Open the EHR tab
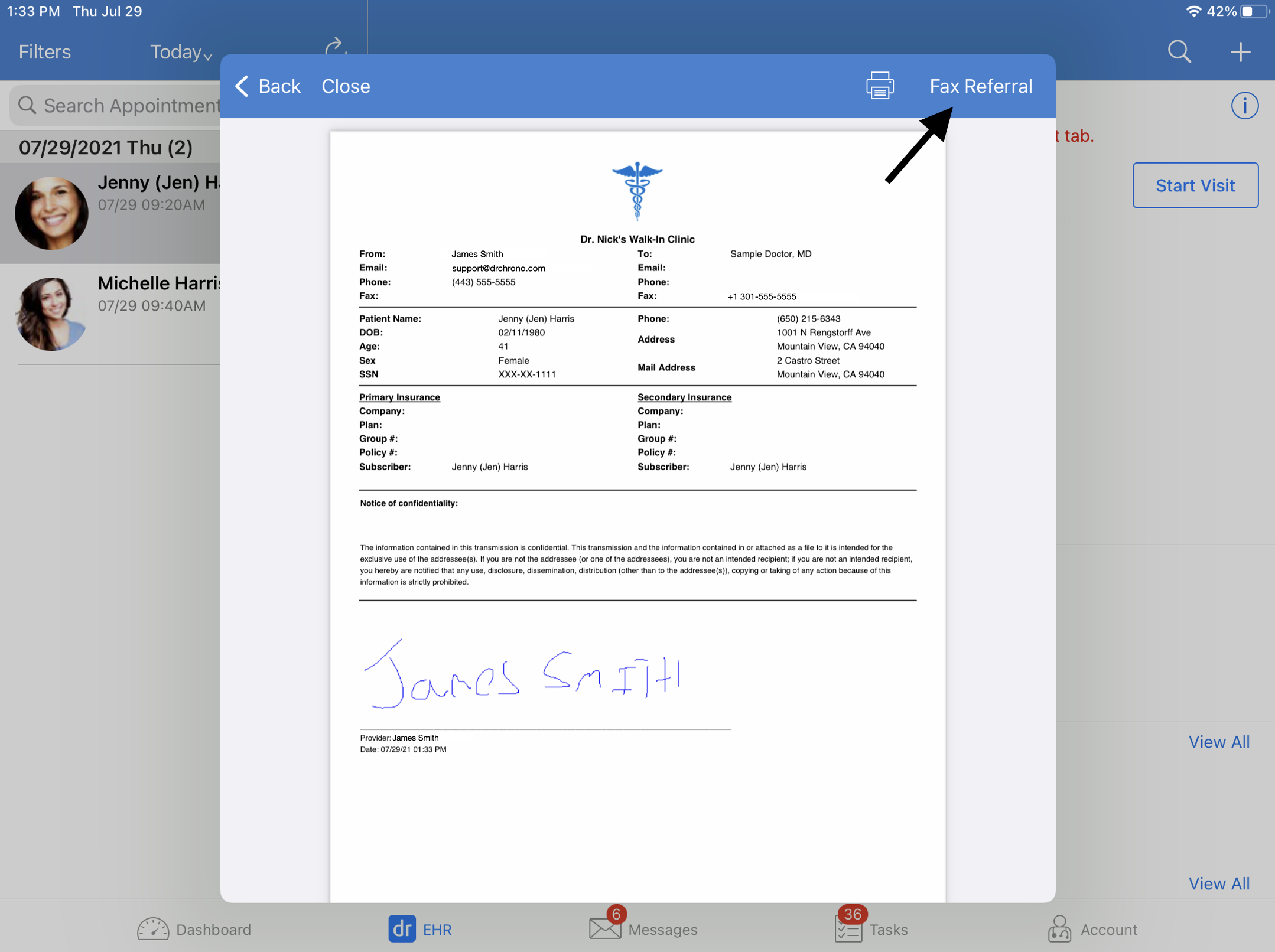The width and height of the screenshot is (1275, 952). click(x=419, y=927)
